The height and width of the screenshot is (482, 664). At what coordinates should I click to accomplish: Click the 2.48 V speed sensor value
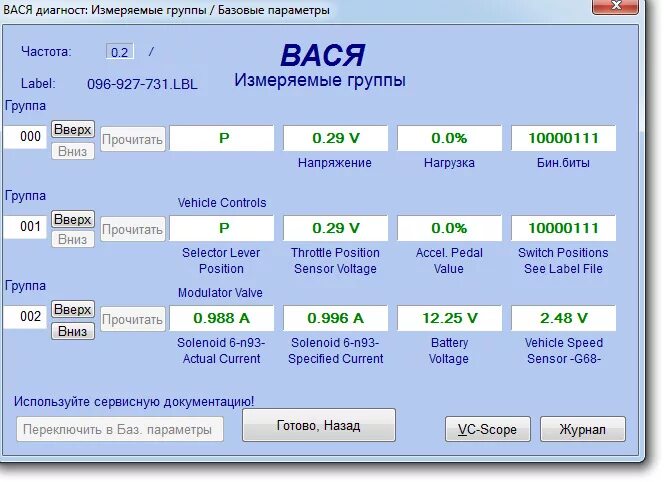pos(564,318)
